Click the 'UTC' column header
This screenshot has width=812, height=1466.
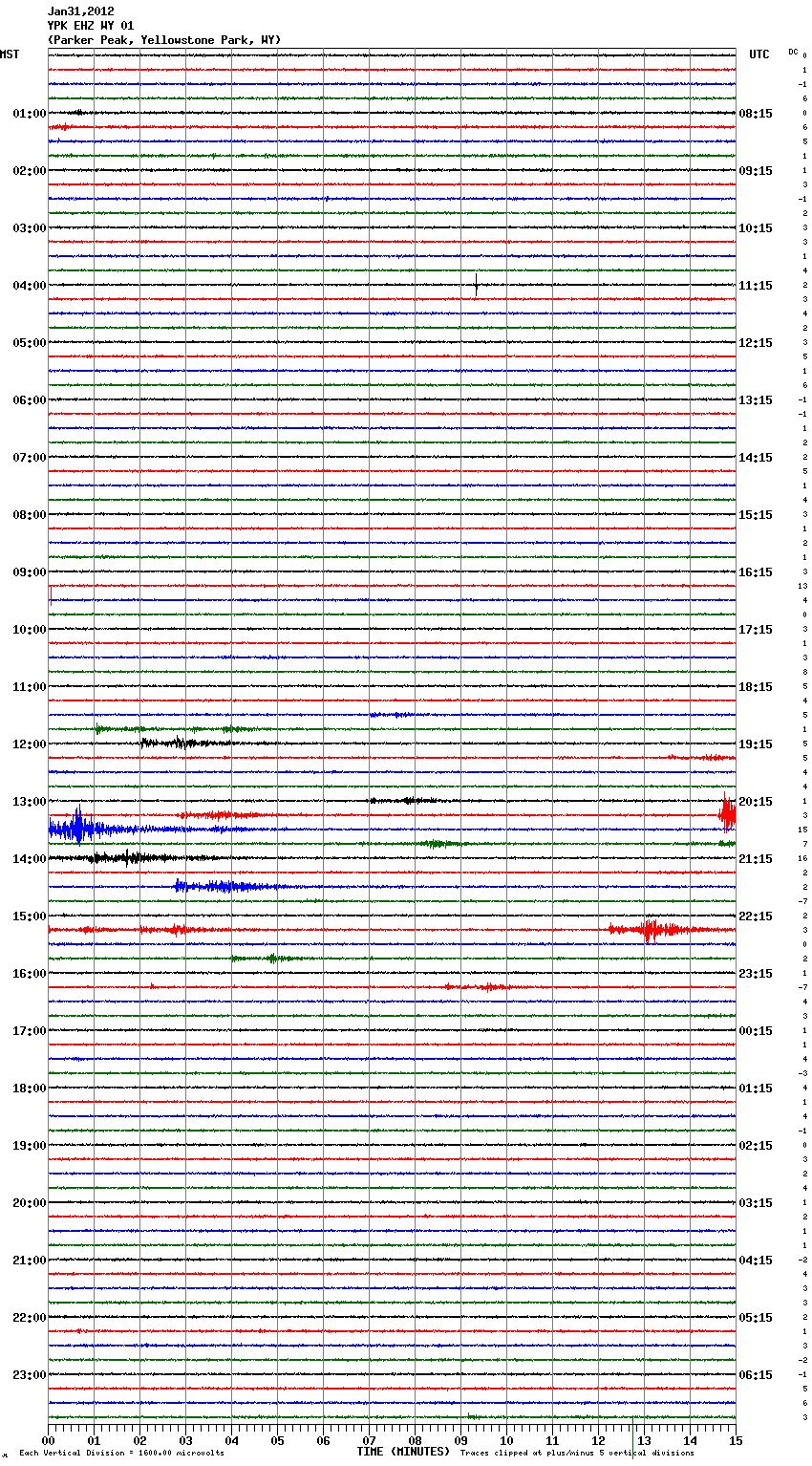tap(759, 54)
